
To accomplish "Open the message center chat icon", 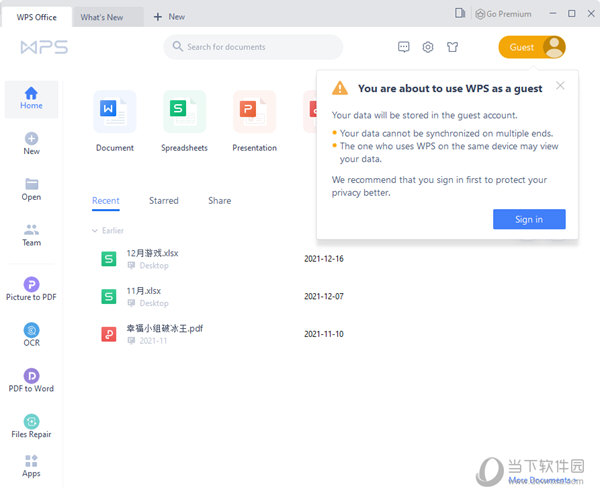I will pos(404,47).
